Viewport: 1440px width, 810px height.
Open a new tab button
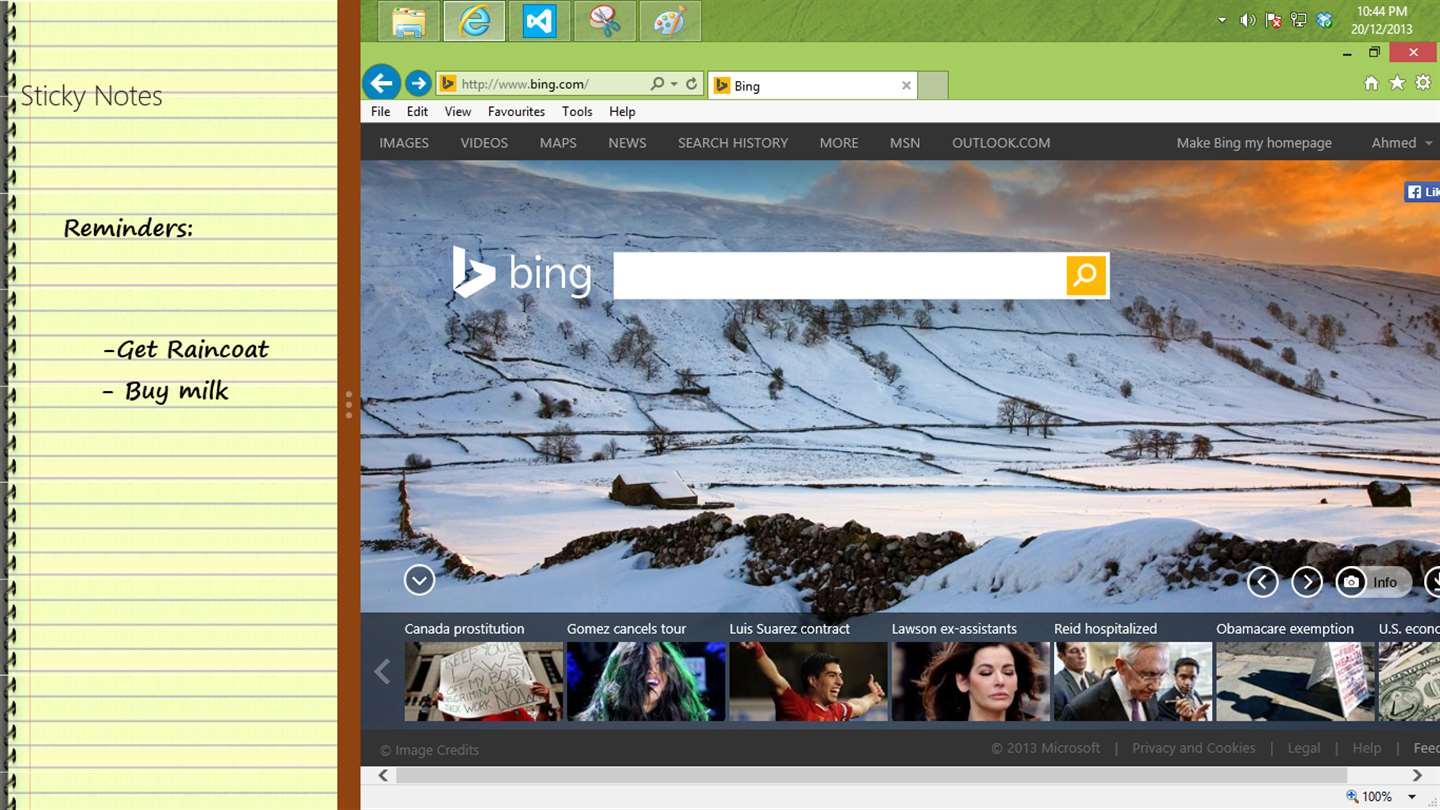pos(933,85)
